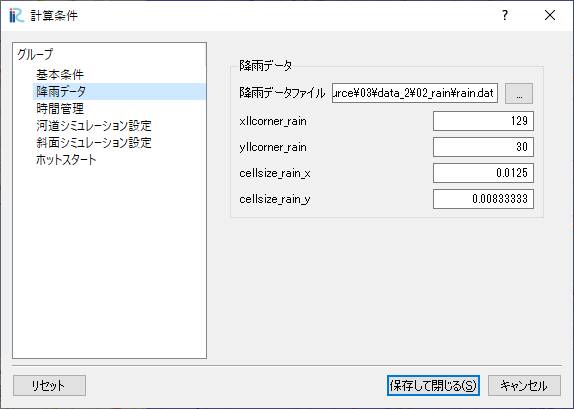Click the ? help button in title bar

[505, 15]
